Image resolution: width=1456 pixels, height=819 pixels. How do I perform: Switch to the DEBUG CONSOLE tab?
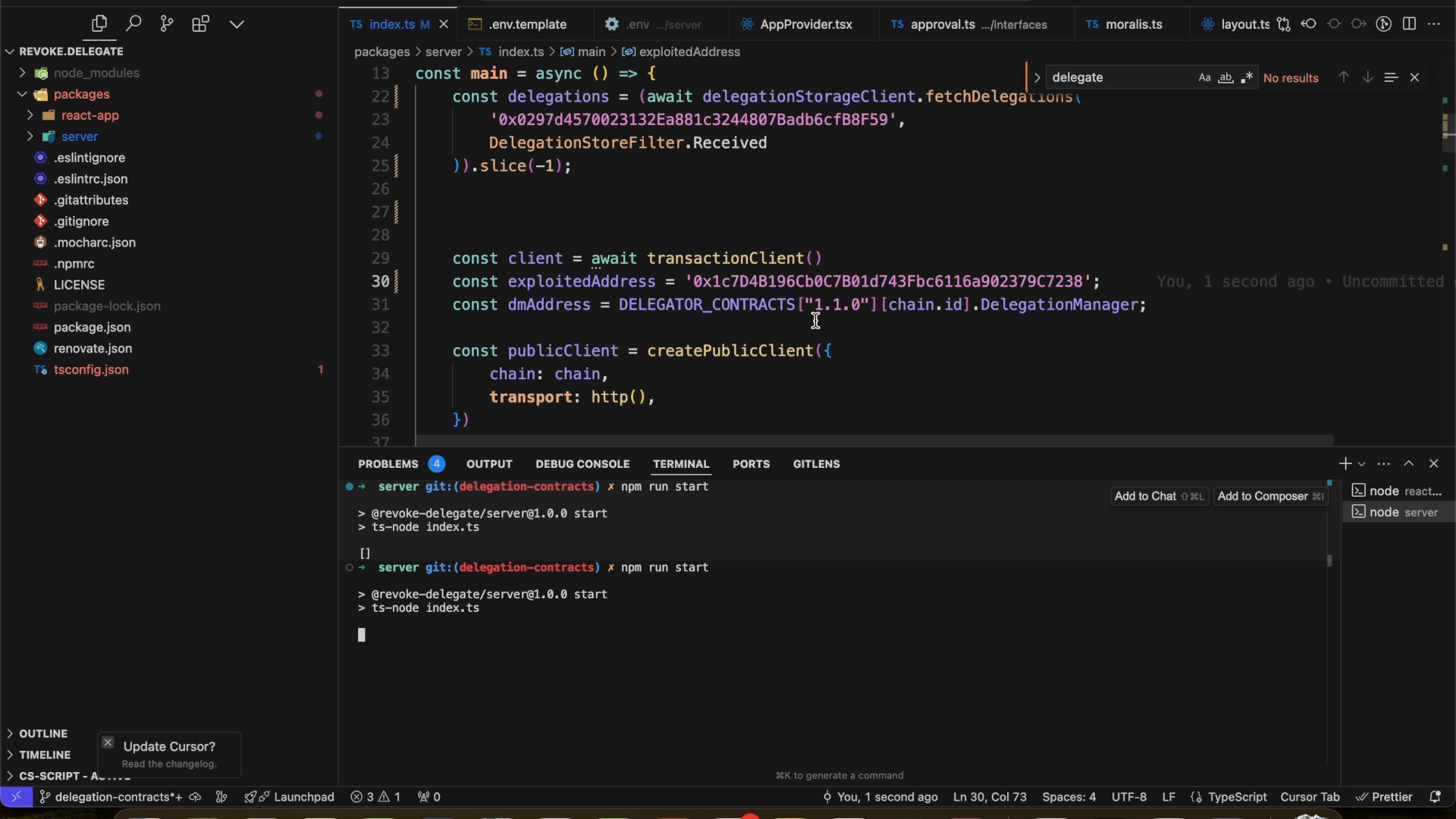coord(582,464)
